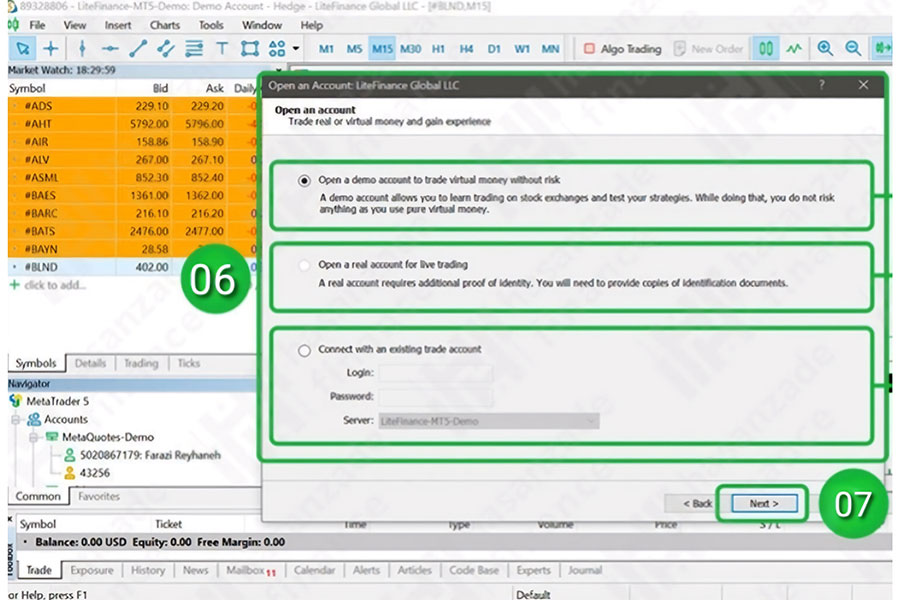Open the Help menu
Viewport: 900px width, 600px height.
(x=312, y=25)
